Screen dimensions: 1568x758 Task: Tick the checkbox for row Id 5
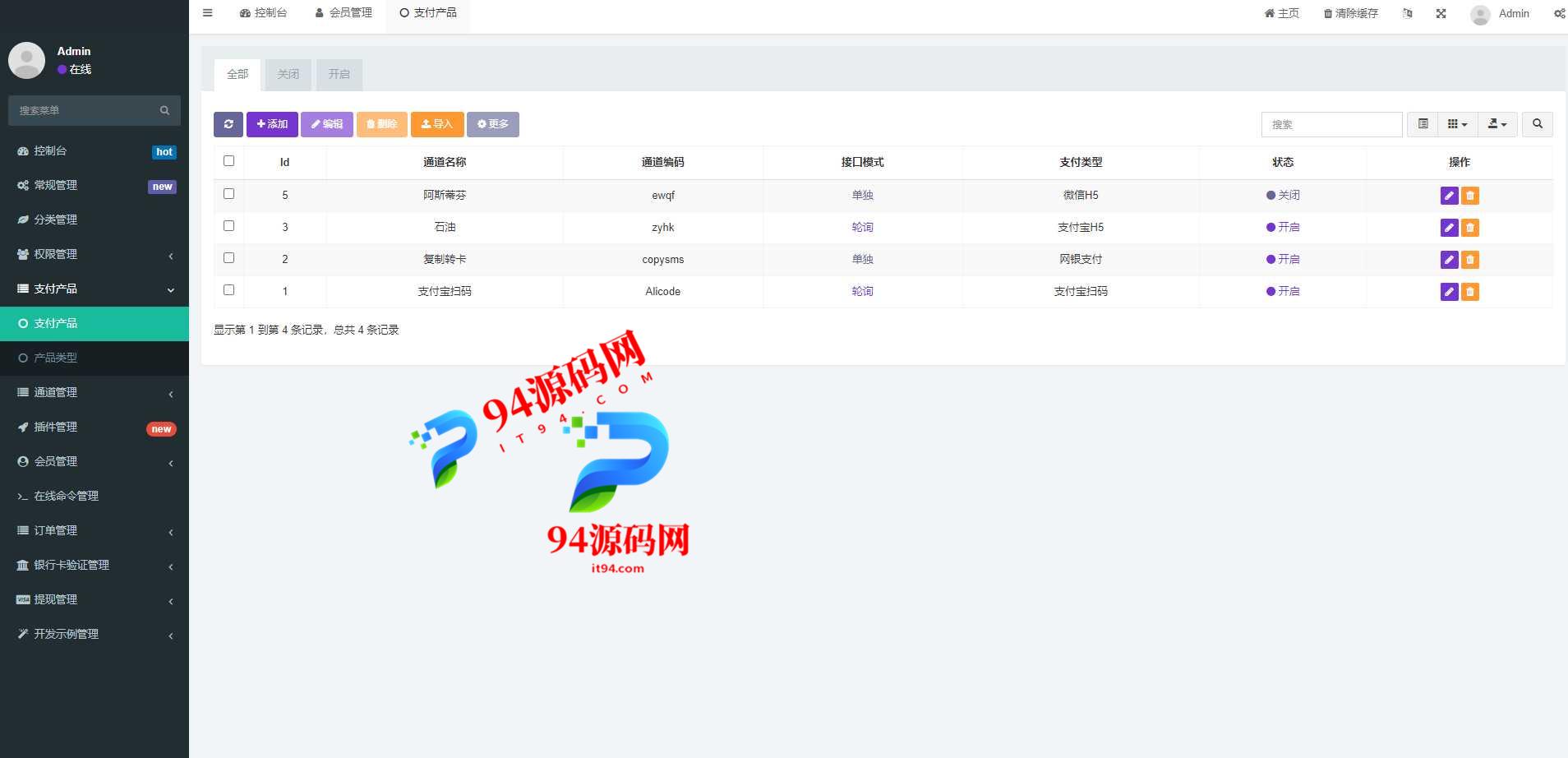pyautogui.click(x=228, y=194)
